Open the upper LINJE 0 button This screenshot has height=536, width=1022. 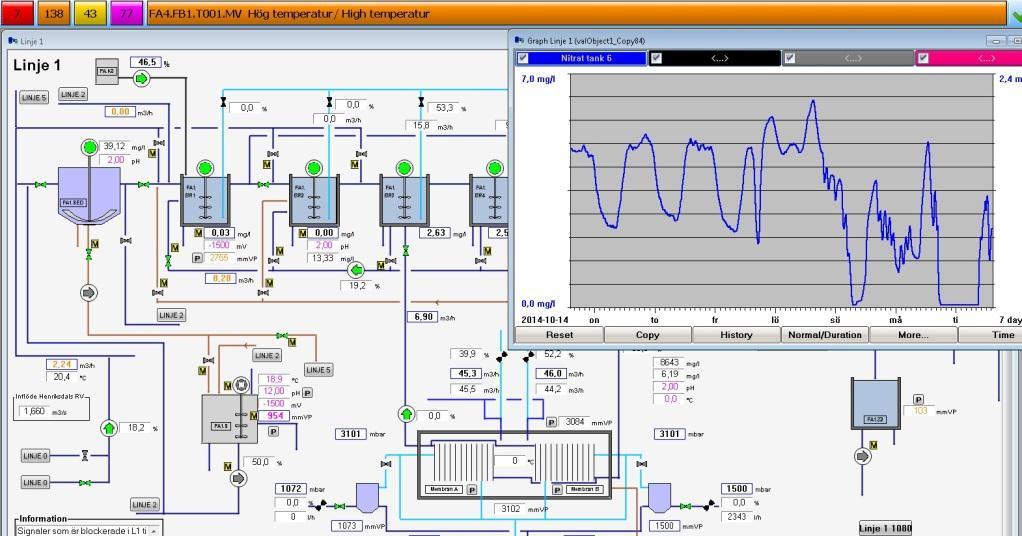click(35, 456)
